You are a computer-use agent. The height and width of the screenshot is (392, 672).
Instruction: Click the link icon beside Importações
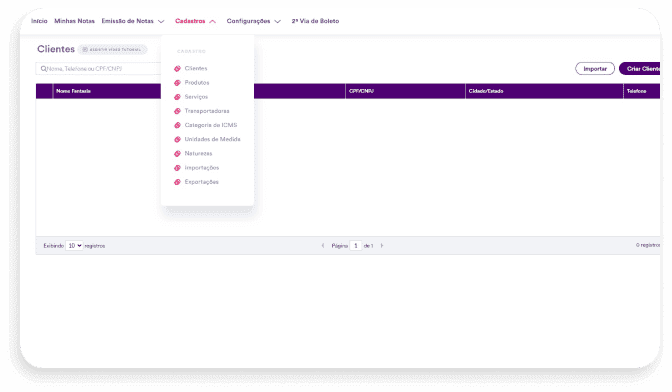point(177,168)
